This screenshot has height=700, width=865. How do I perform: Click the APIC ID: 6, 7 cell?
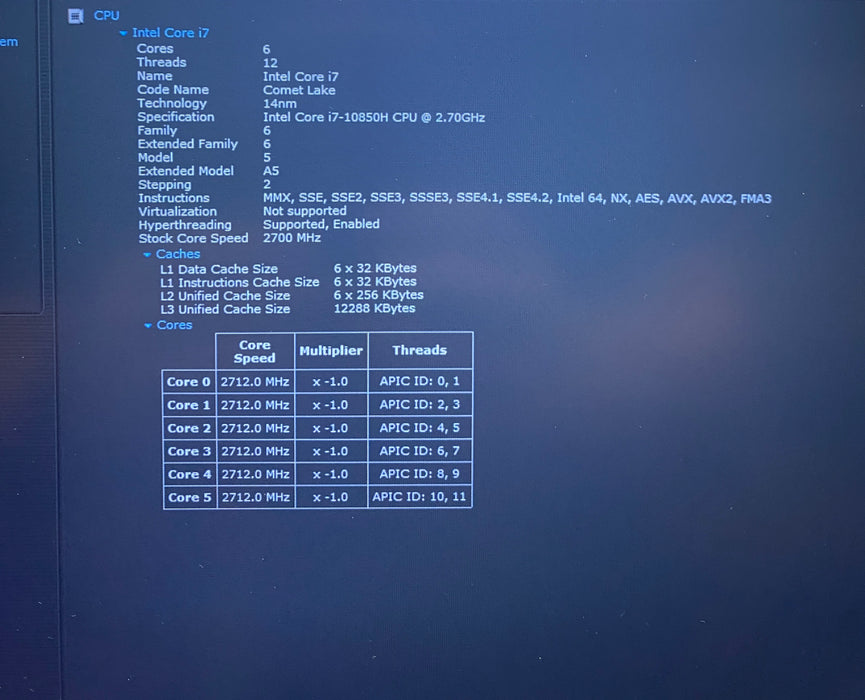tap(420, 451)
